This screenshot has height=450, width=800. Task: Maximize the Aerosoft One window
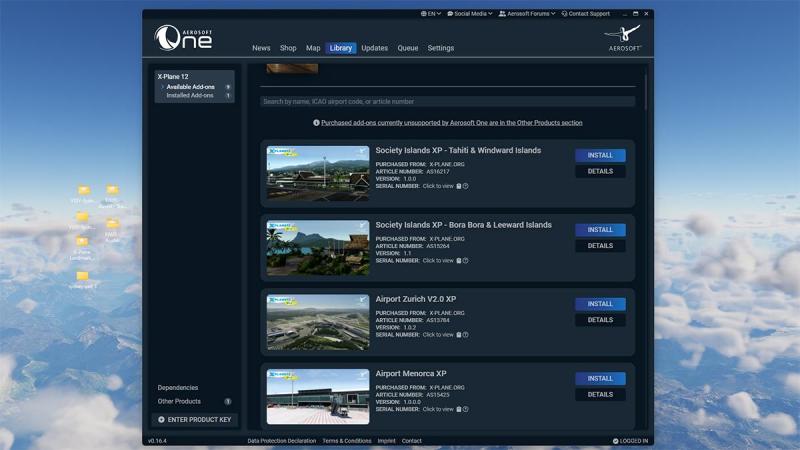635,14
